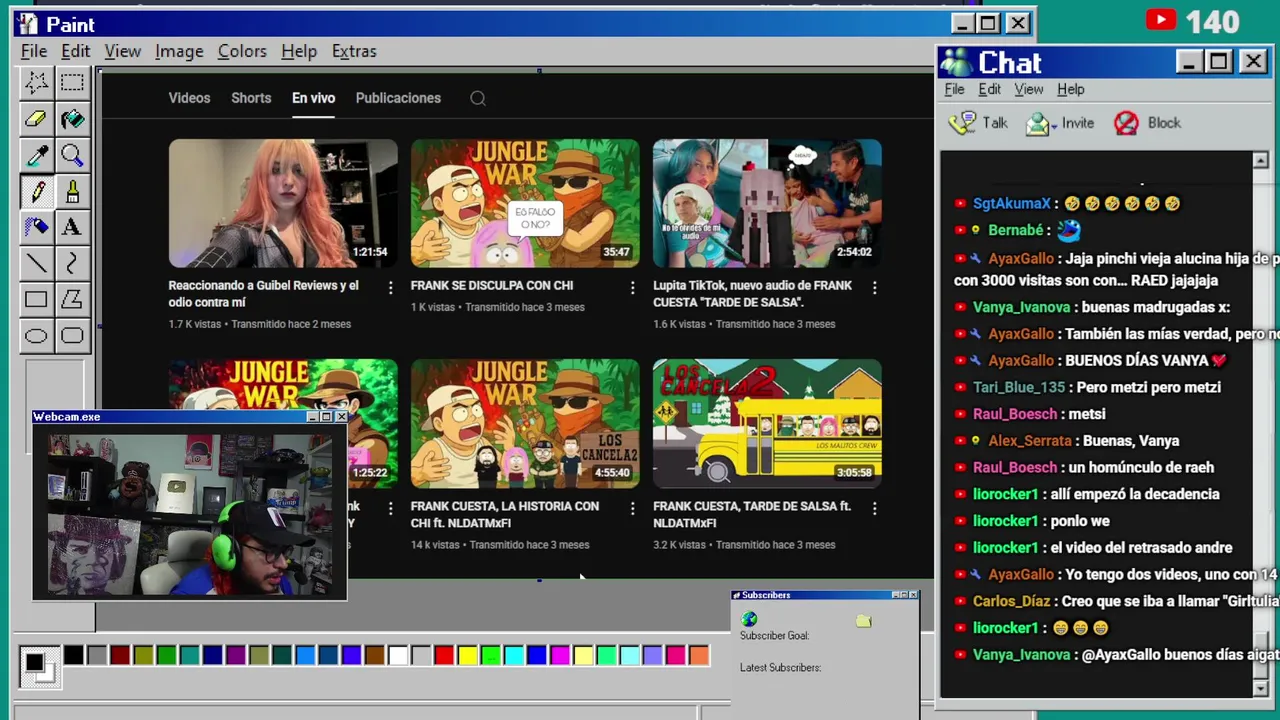Open options for Lupita TikTok video
The width and height of the screenshot is (1280, 720).
[874, 288]
